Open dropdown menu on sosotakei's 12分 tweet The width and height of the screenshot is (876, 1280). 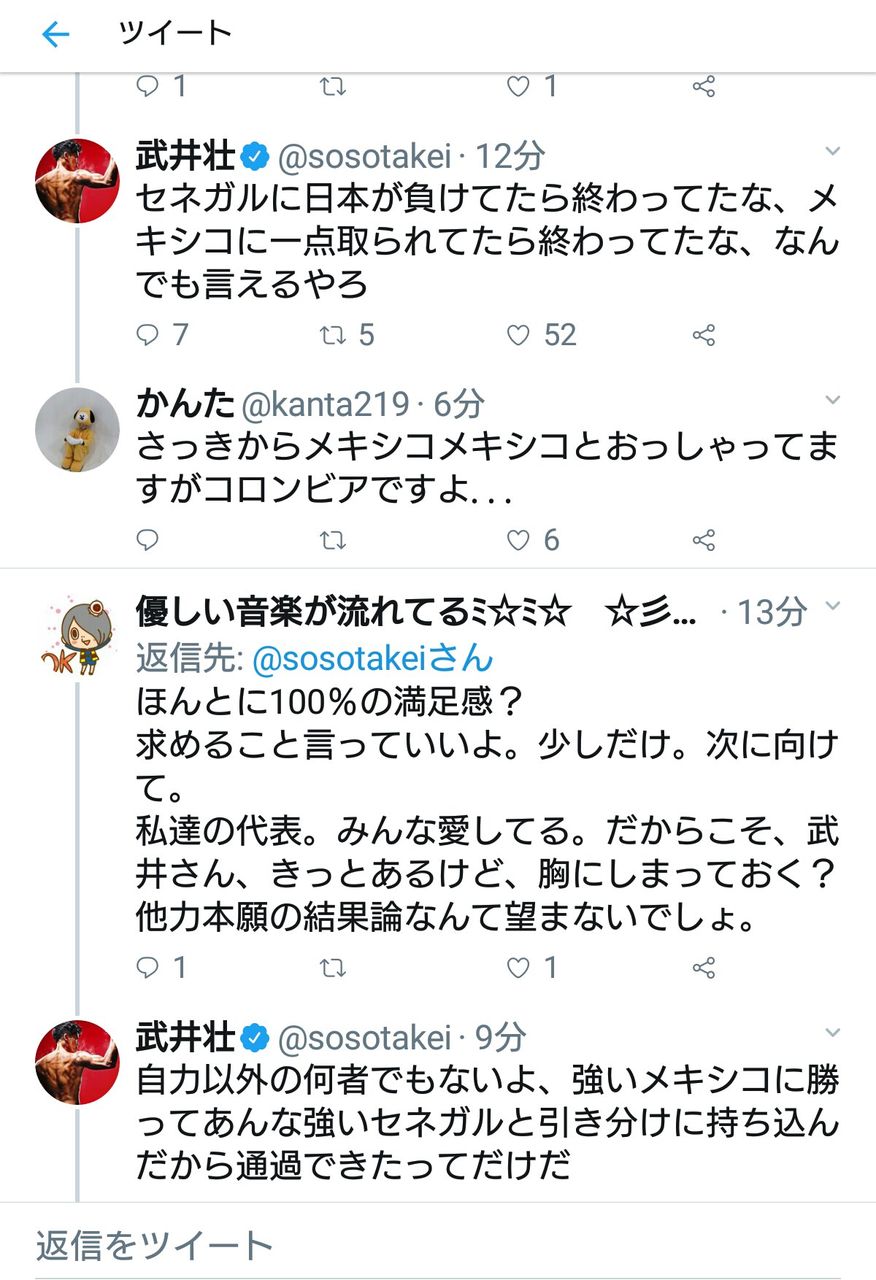(x=832, y=151)
